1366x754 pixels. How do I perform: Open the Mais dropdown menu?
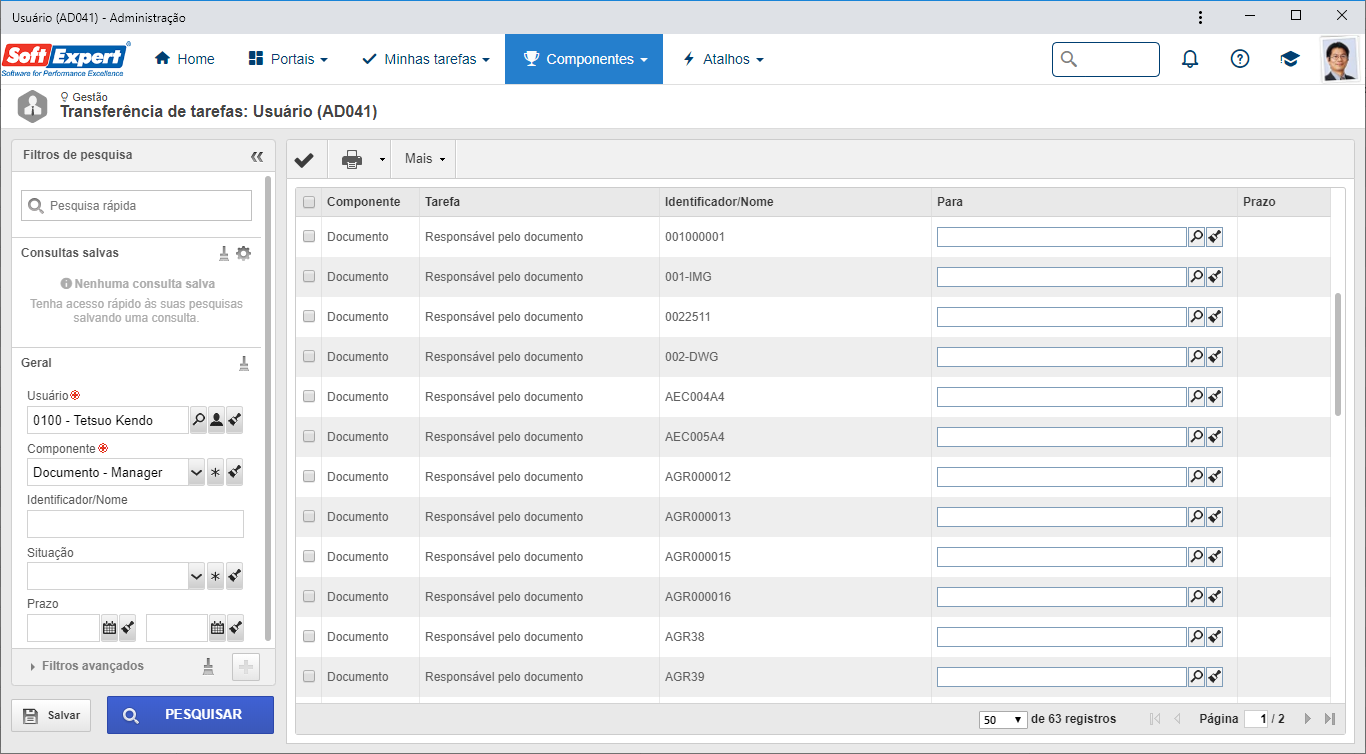(x=424, y=159)
